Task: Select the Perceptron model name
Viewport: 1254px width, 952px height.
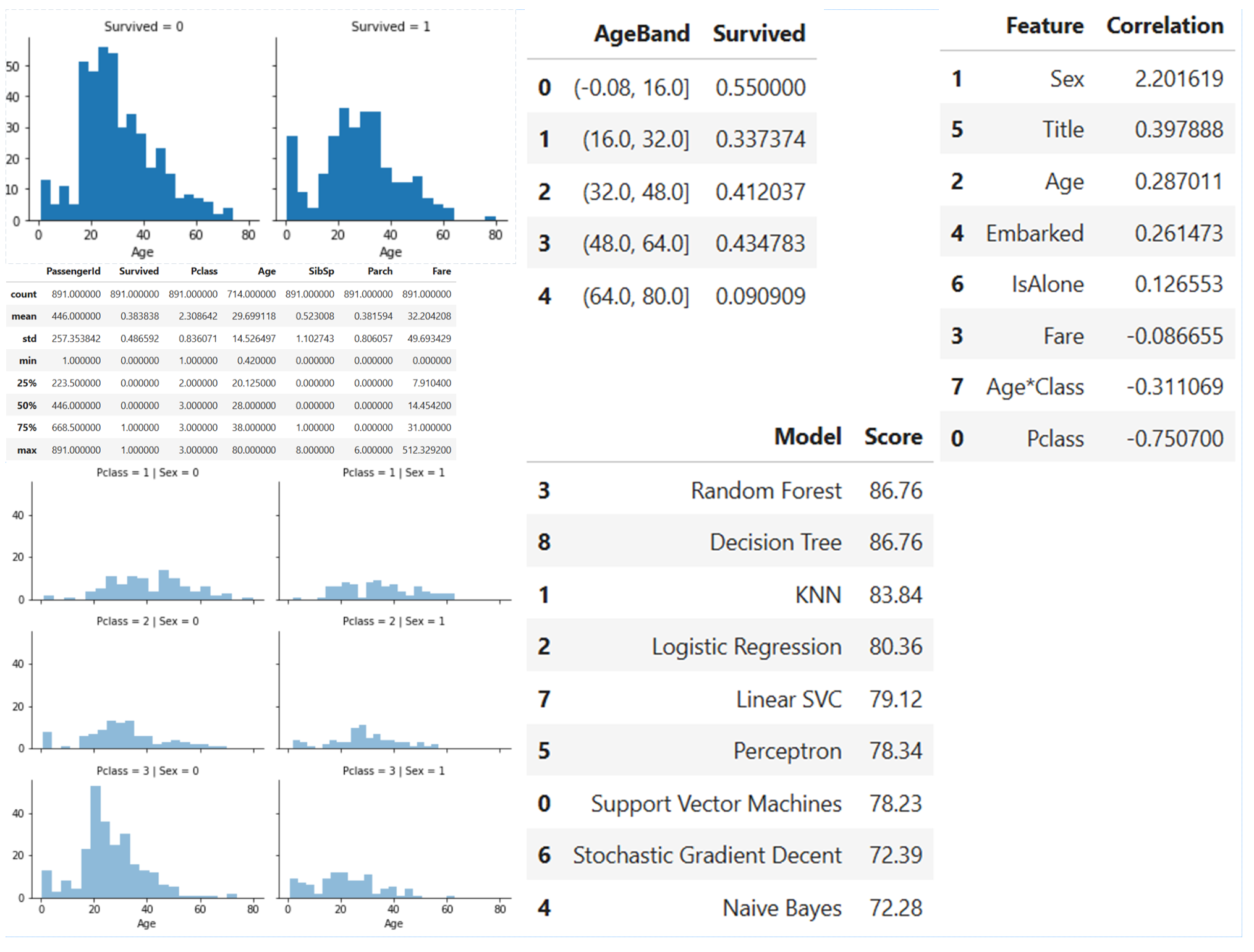Action: [x=787, y=750]
